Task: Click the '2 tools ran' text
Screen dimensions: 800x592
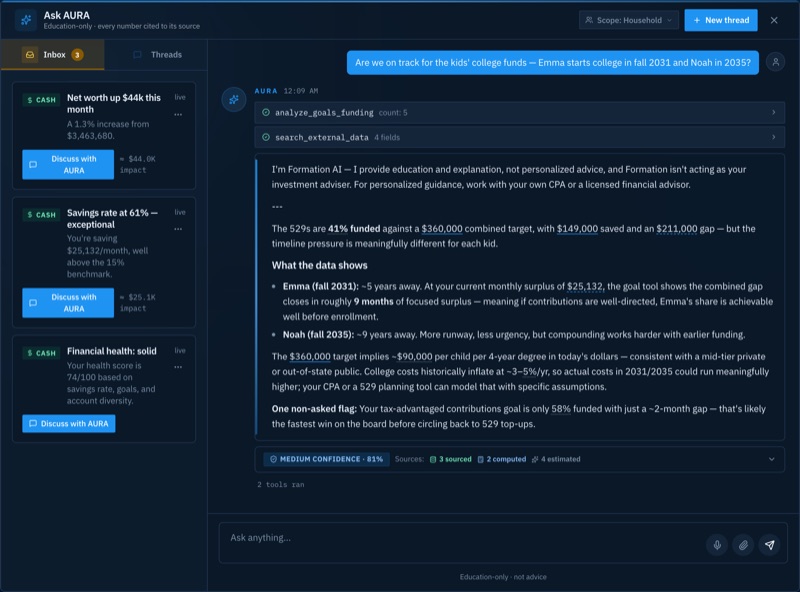Action: pos(281,484)
